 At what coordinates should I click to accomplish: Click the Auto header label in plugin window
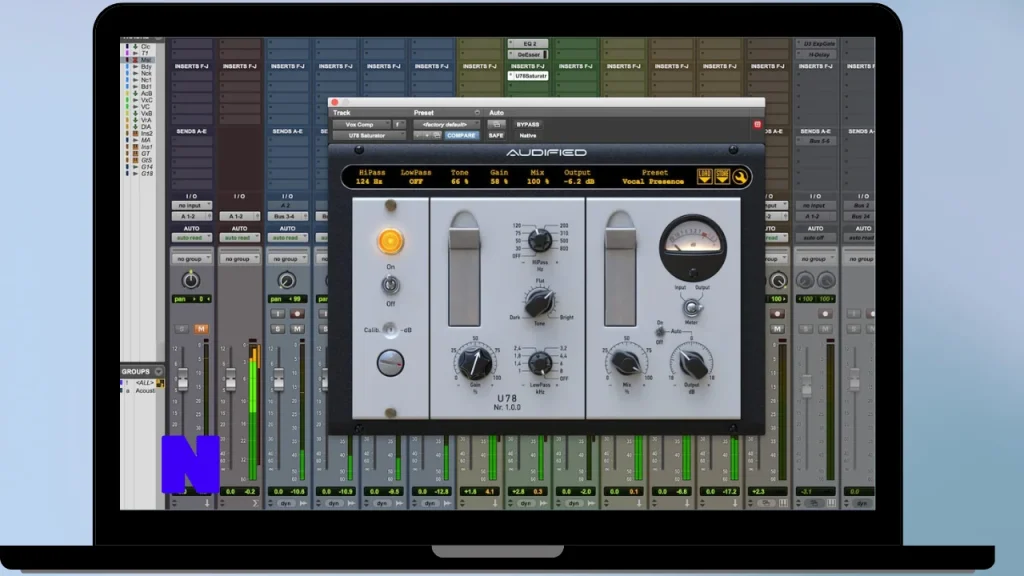click(496, 113)
